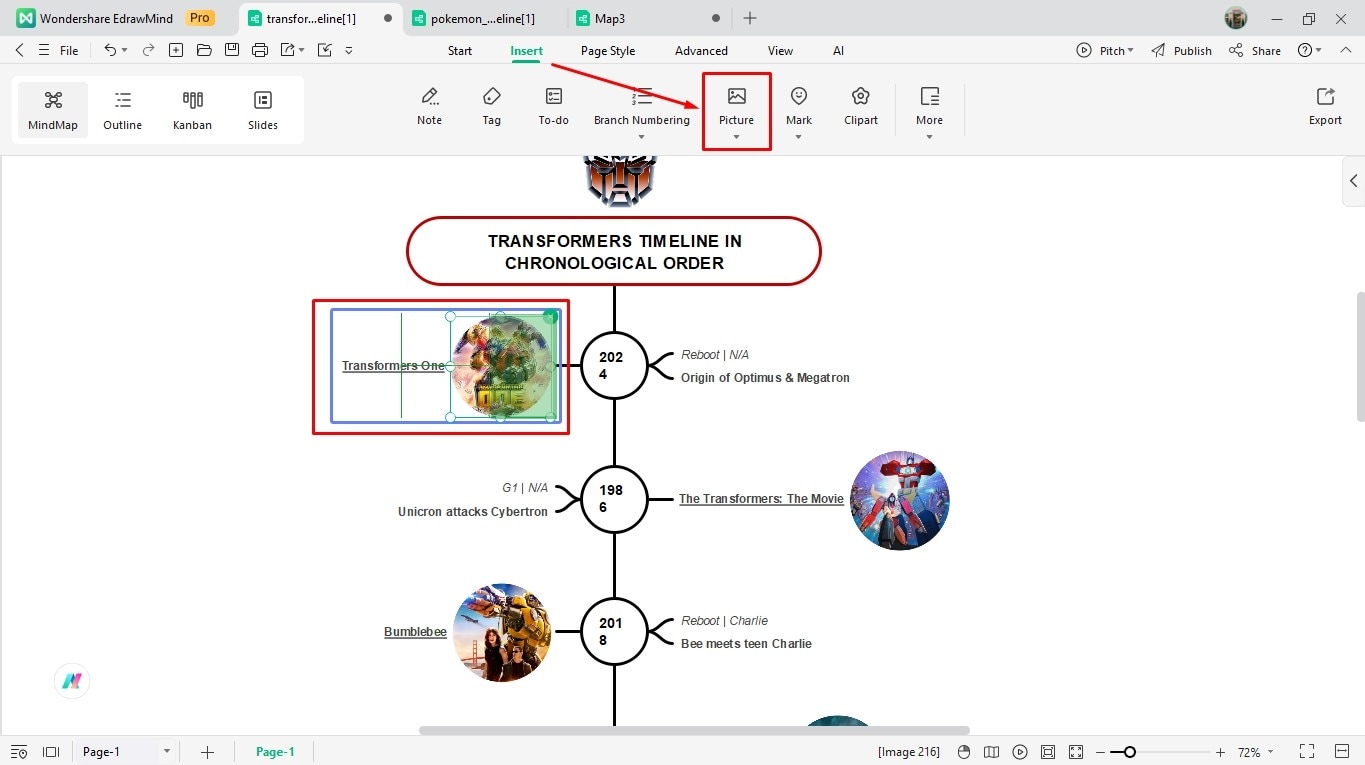Open the AI ribbon tab
Screen dimensions: 1365x765
point(838,50)
